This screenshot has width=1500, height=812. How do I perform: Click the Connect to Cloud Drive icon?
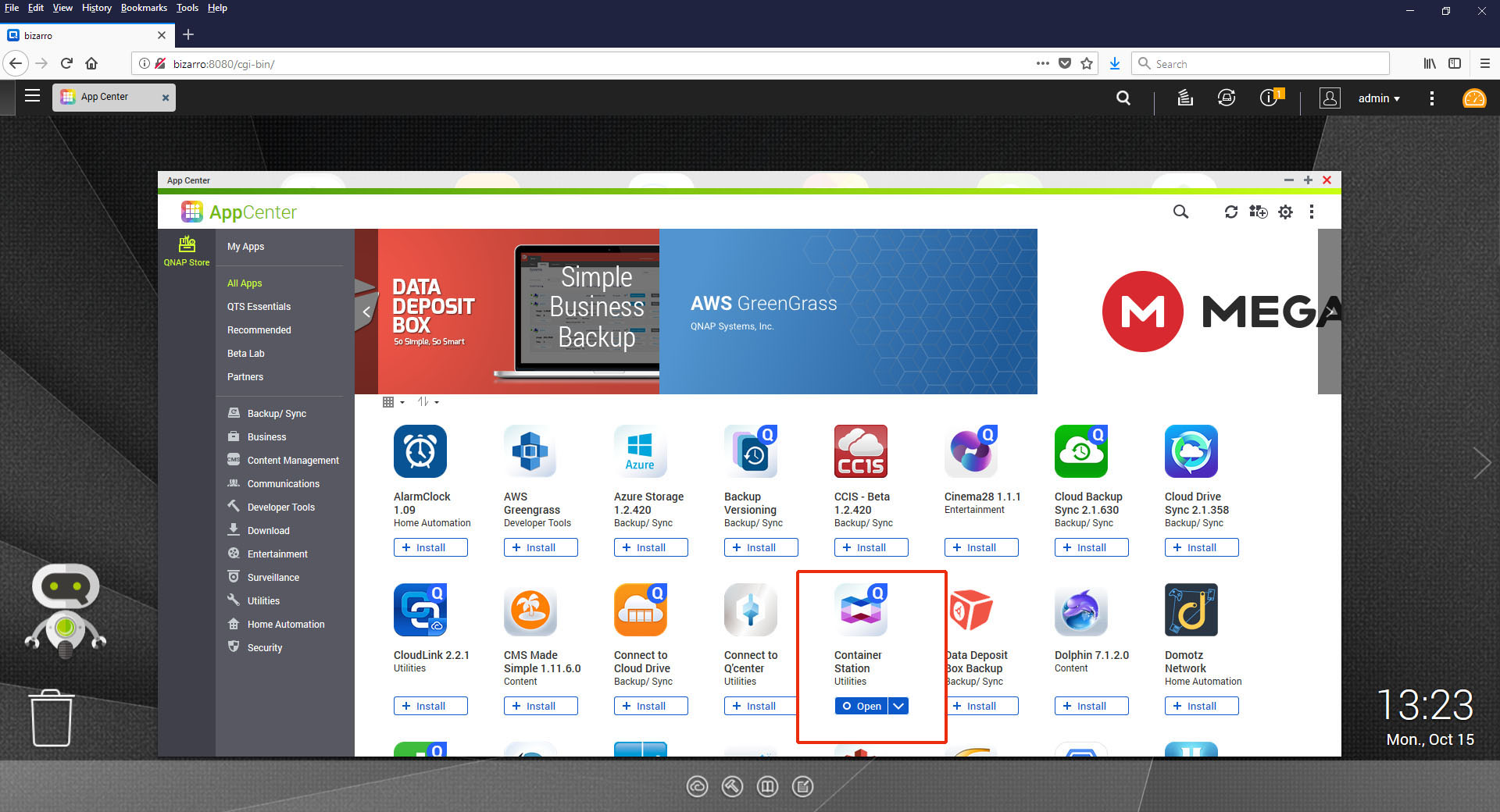tap(641, 610)
